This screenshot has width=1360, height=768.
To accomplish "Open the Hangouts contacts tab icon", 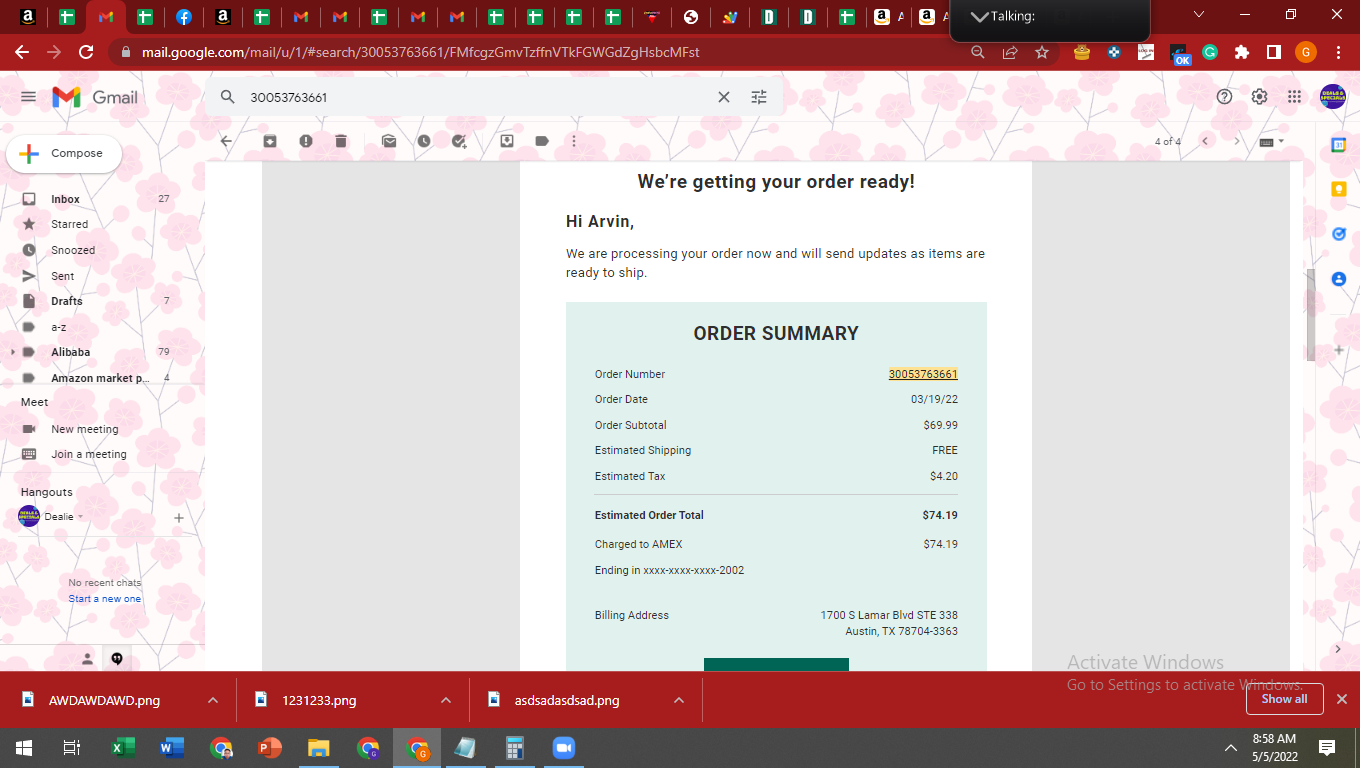I will pos(87,658).
